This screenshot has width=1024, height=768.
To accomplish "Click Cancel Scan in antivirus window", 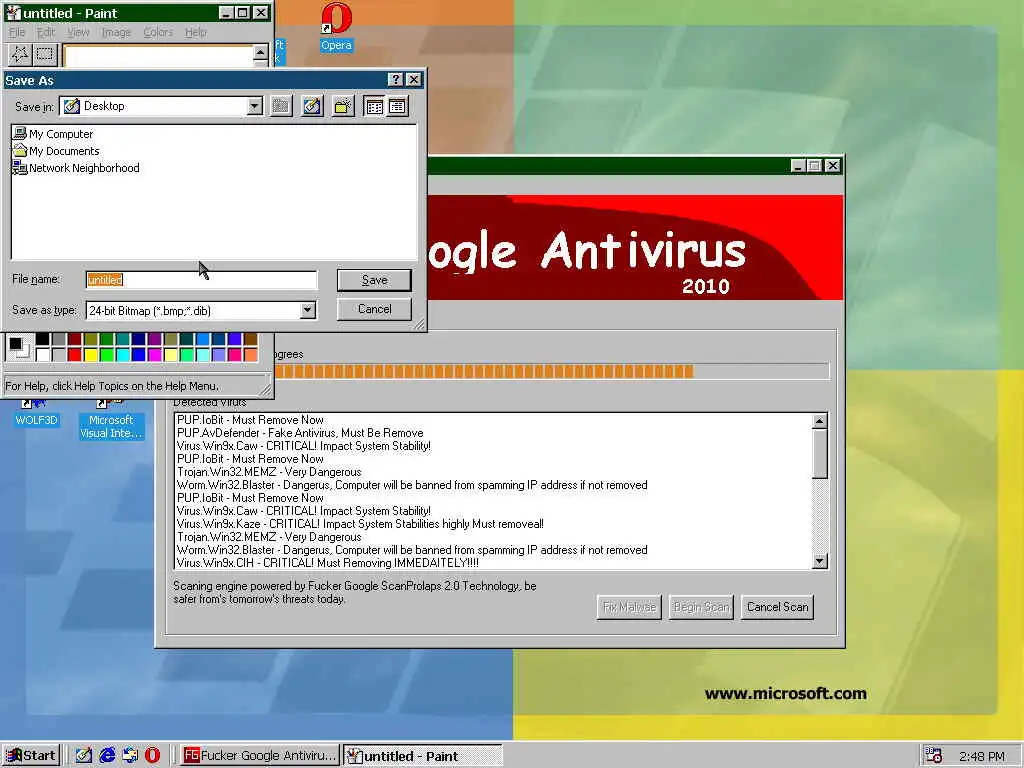I will [x=777, y=607].
